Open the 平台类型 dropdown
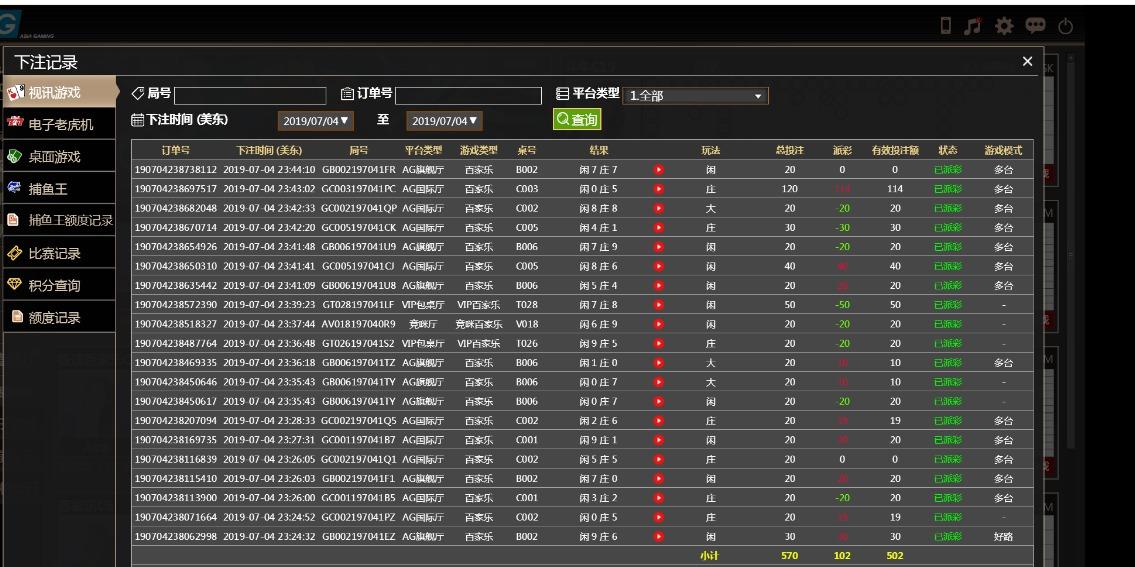 [x=695, y=96]
